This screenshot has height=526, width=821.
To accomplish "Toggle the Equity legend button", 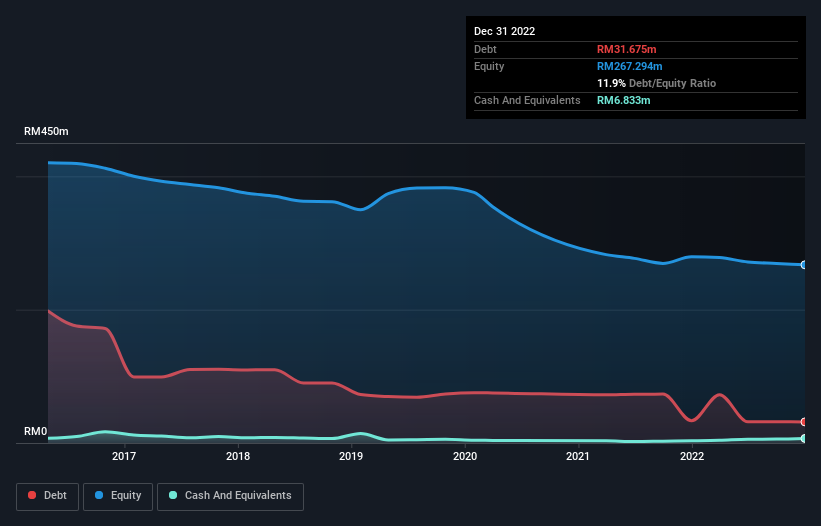I will (x=118, y=496).
